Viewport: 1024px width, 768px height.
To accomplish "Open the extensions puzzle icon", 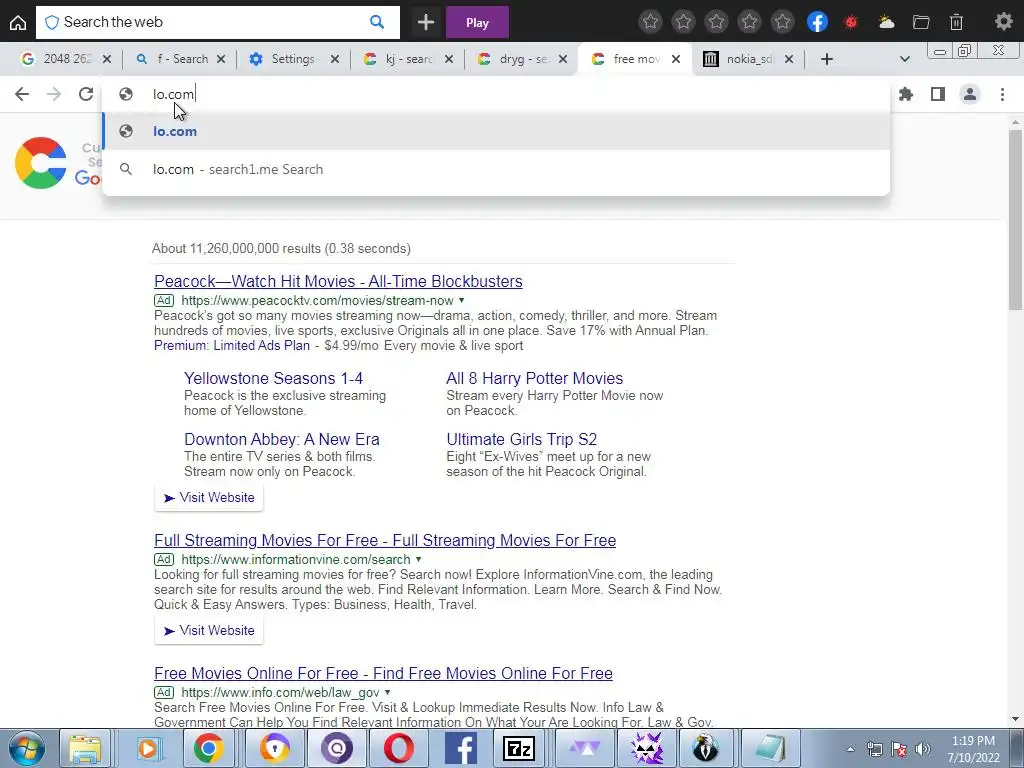I will pos(906,94).
